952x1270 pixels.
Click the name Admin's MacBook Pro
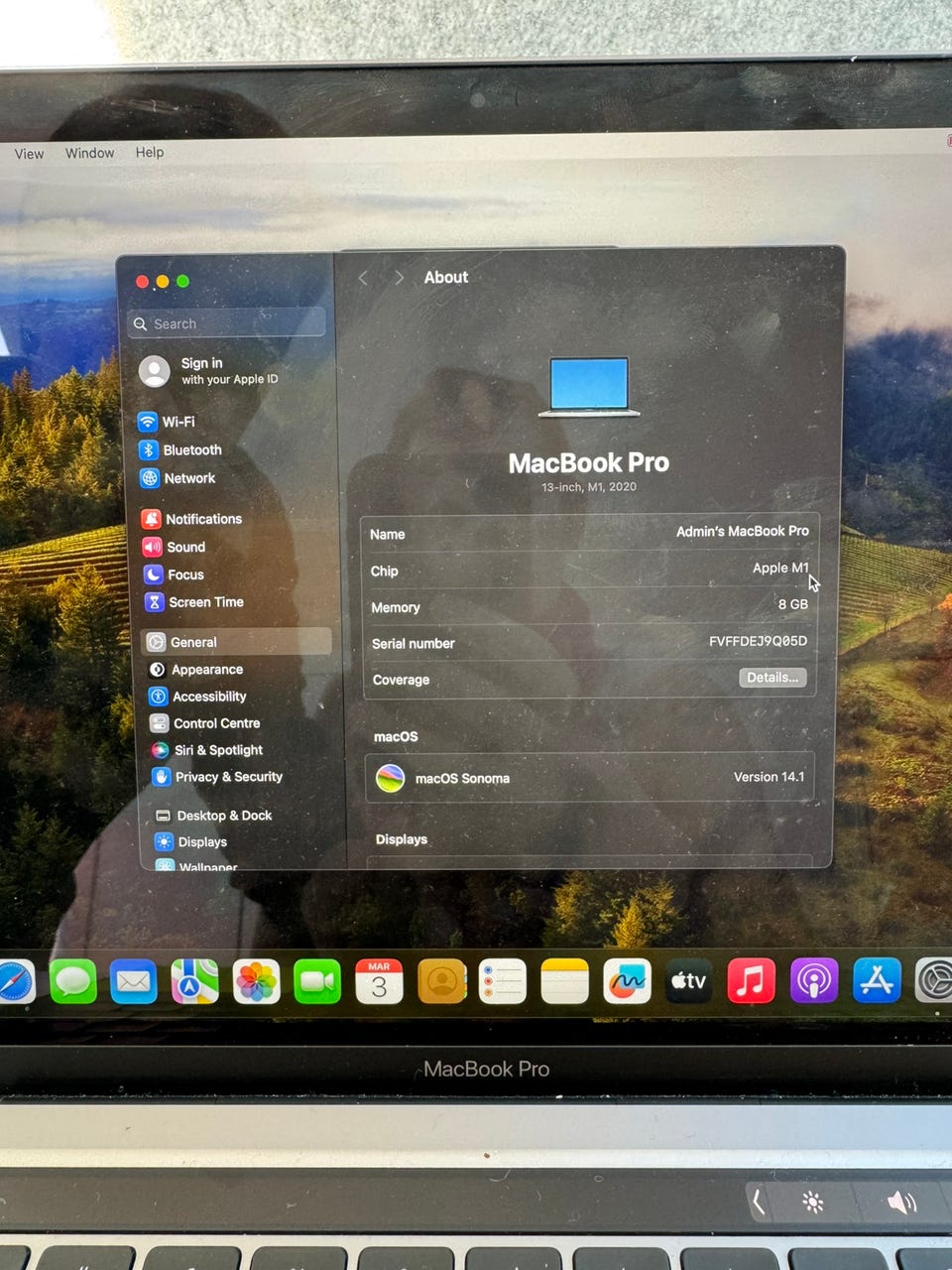point(743,532)
